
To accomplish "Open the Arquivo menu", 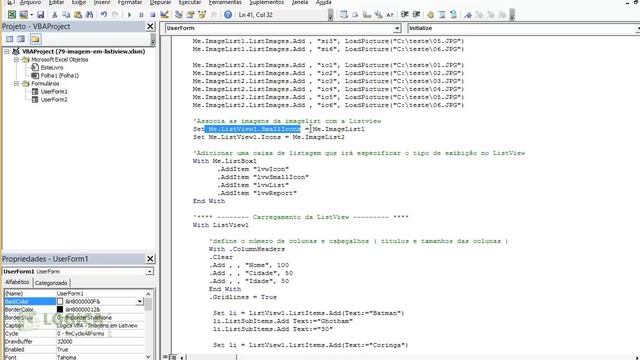I will tap(31, 2).
